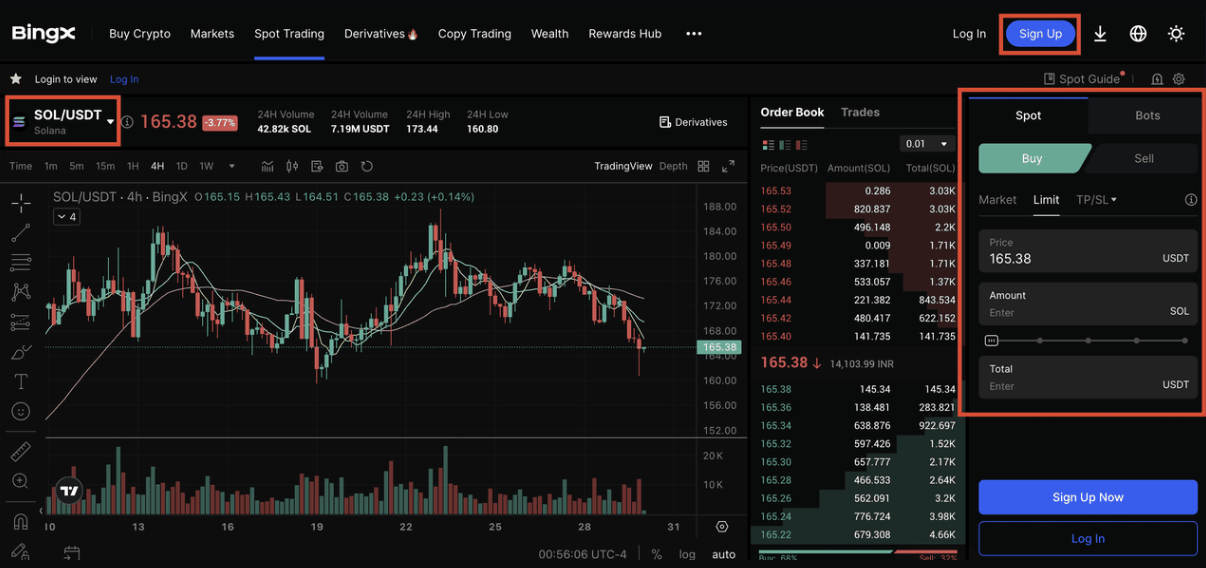Take chart snapshot with camera icon
Image resolution: width=1206 pixels, height=568 pixels.
coord(342,166)
